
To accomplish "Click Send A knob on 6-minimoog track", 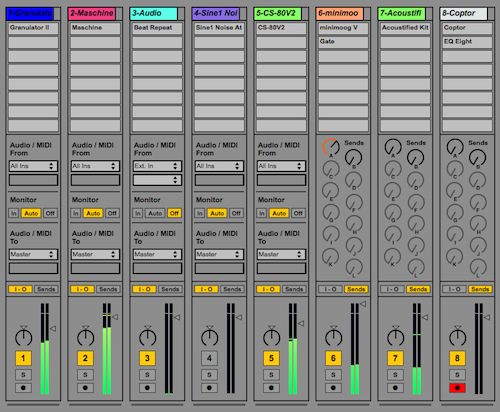I will pyautogui.click(x=331, y=147).
